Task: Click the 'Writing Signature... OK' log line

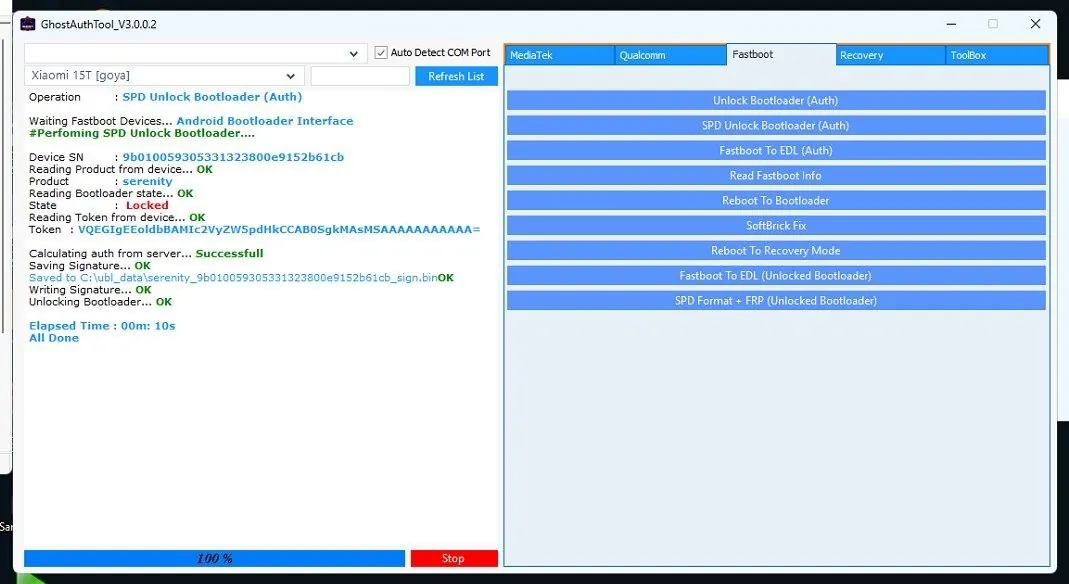Action: pyautogui.click(x=90, y=290)
